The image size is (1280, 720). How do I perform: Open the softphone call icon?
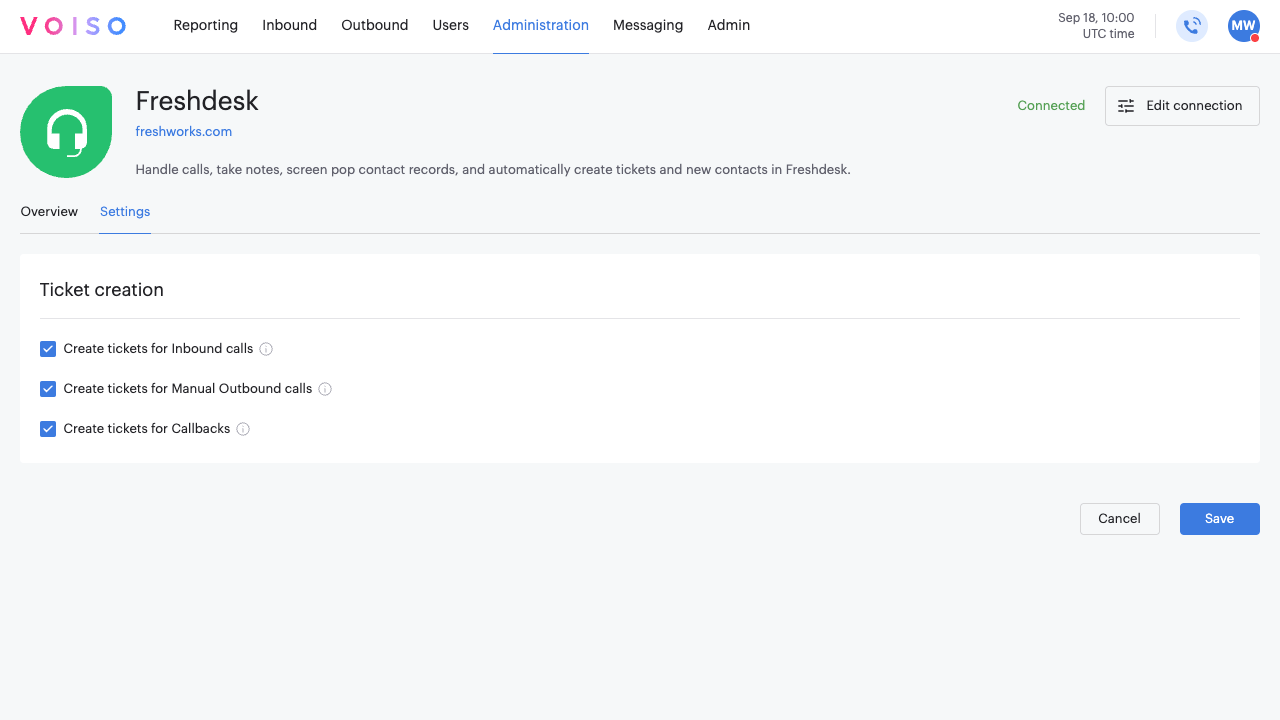click(1192, 26)
